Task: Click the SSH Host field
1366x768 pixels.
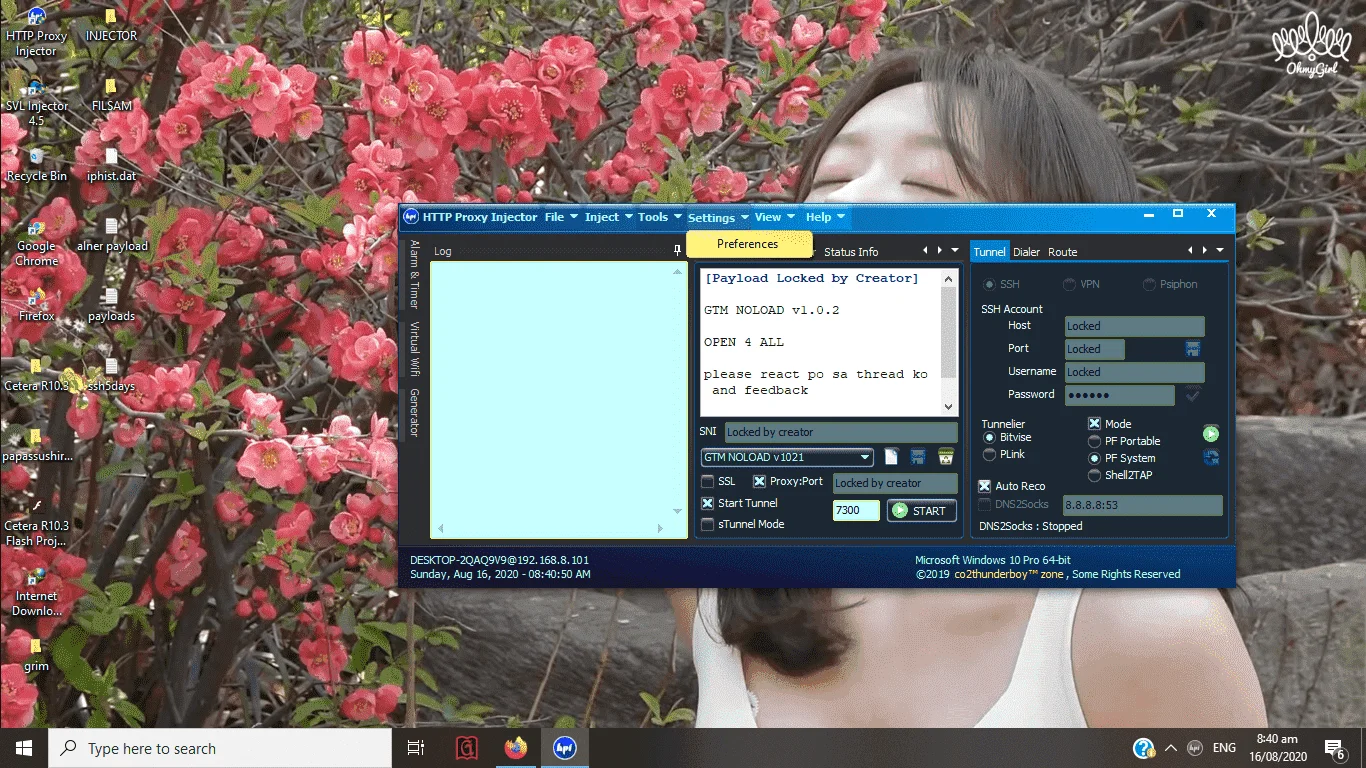Action: point(1134,326)
